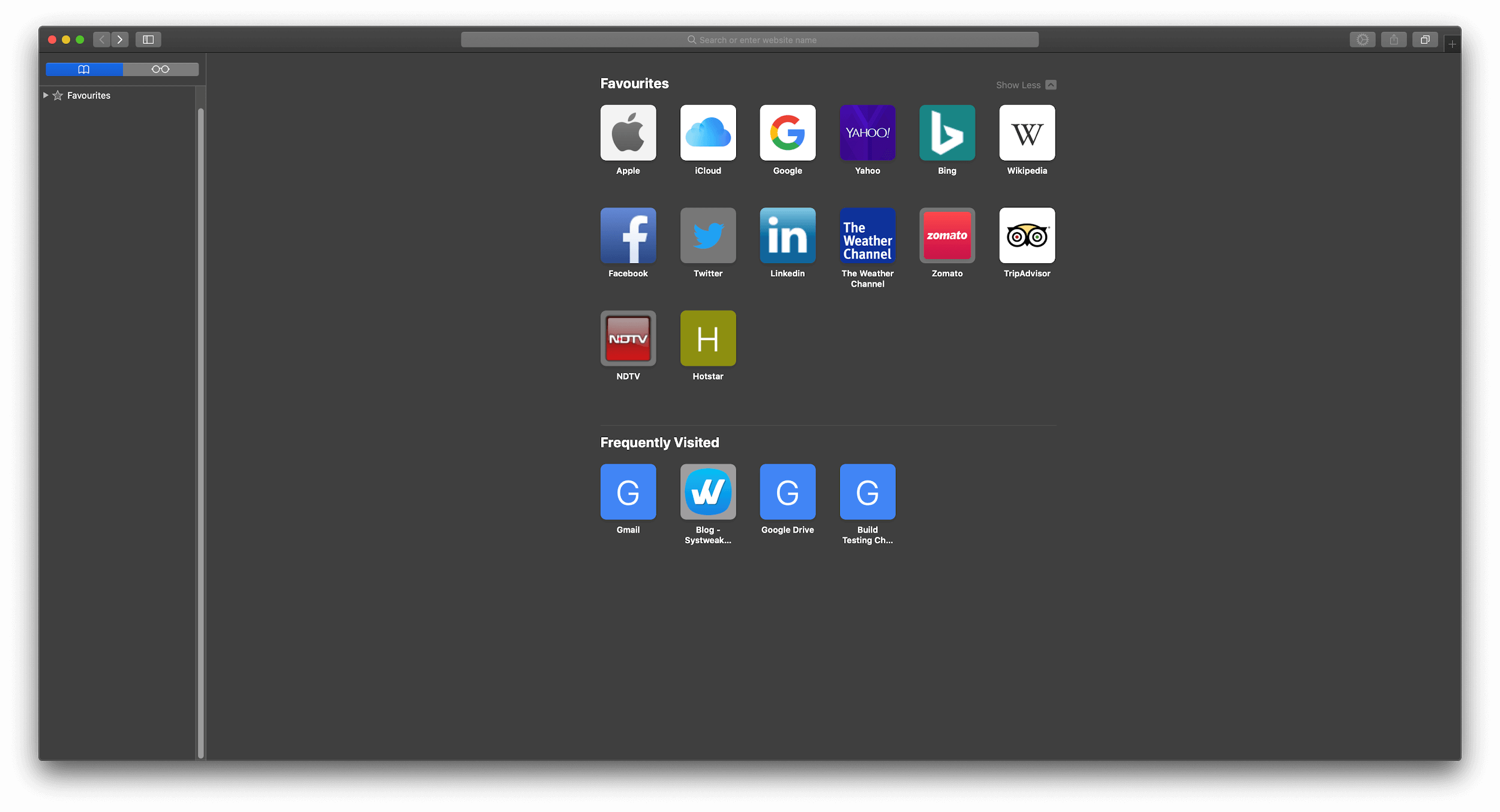Navigate back using the left arrow
The width and height of the screenshot is (1500, 812).
pos(101,39)
